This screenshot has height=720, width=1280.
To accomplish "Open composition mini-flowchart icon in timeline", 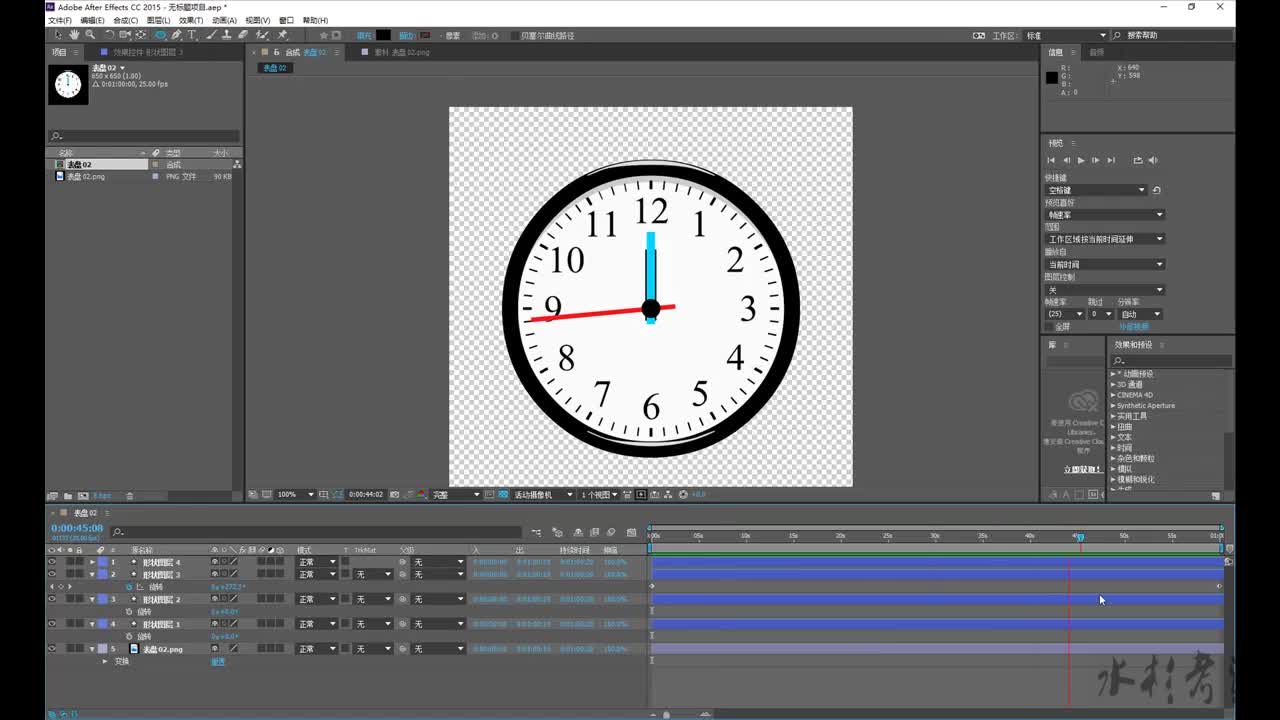I will (537, 532).
